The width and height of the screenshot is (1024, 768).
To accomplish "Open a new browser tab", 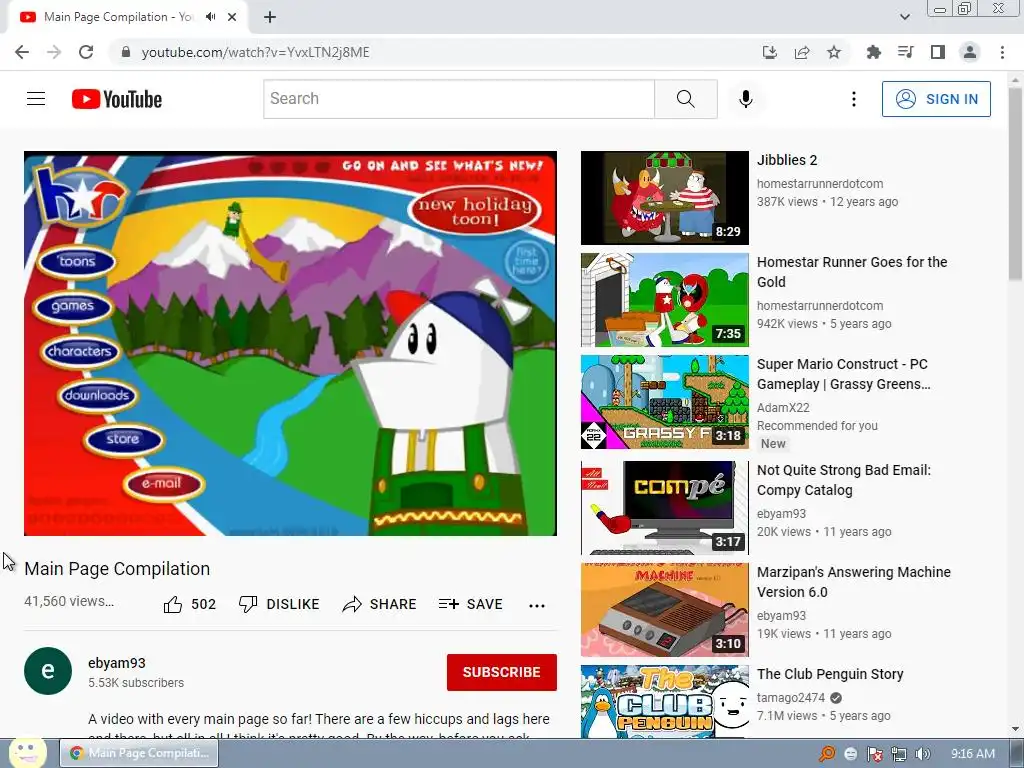I will tap(270, 17).
